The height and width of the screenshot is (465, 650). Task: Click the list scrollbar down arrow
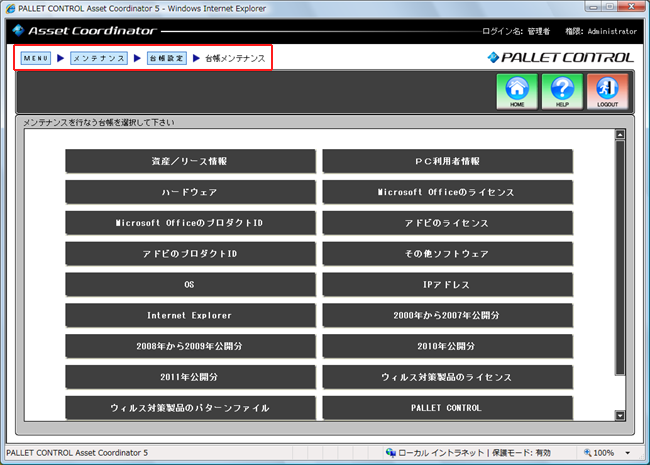point(620,415)
